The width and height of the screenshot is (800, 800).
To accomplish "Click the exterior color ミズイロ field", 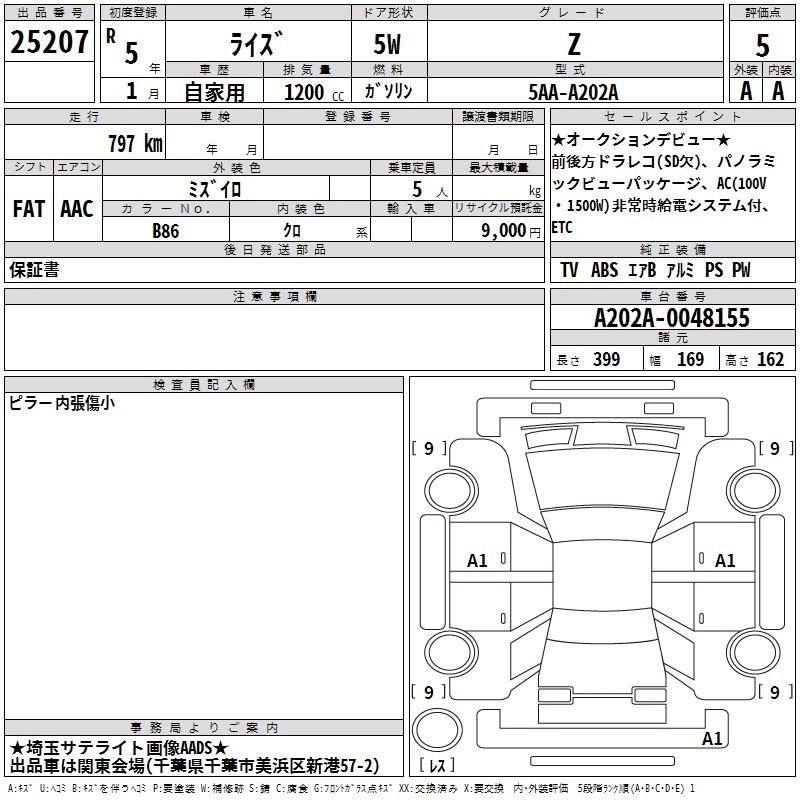I will [x=215, y=188].
